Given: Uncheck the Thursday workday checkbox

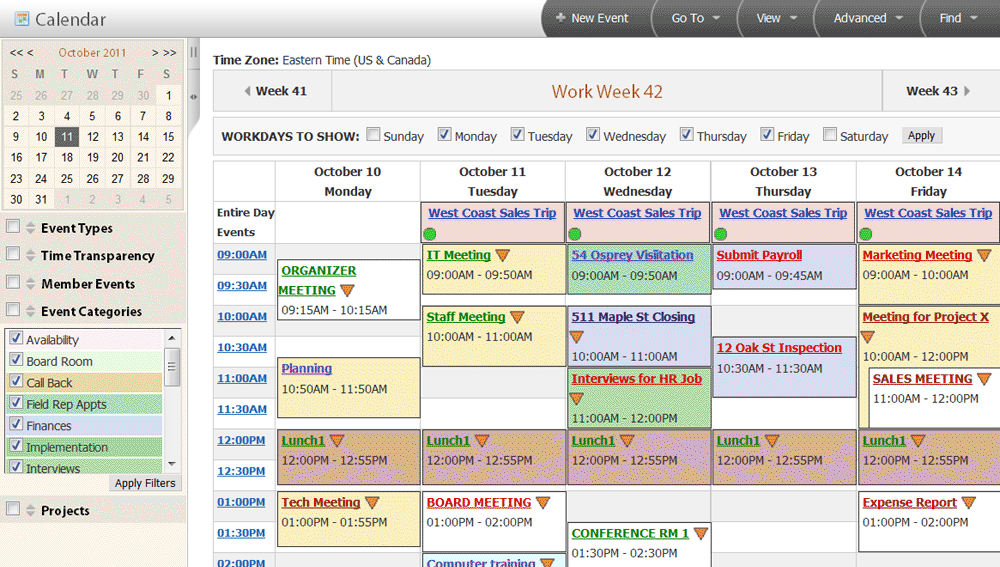Looking at the screenshot, I should point(686,135).
